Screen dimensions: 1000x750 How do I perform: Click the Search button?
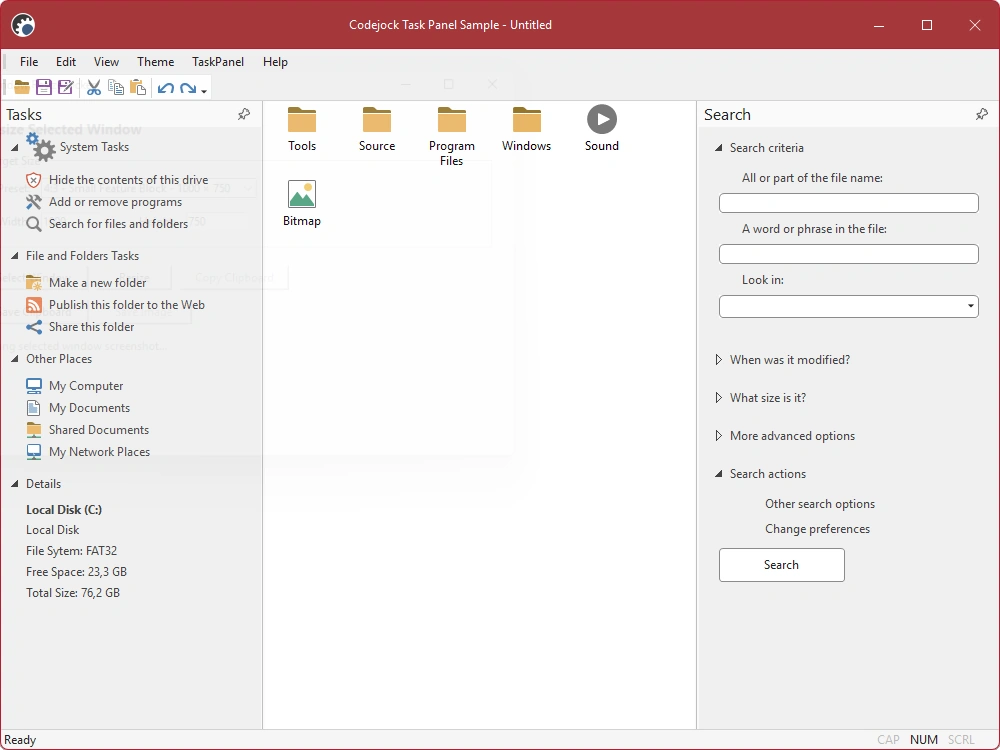[x=781, y=564]
